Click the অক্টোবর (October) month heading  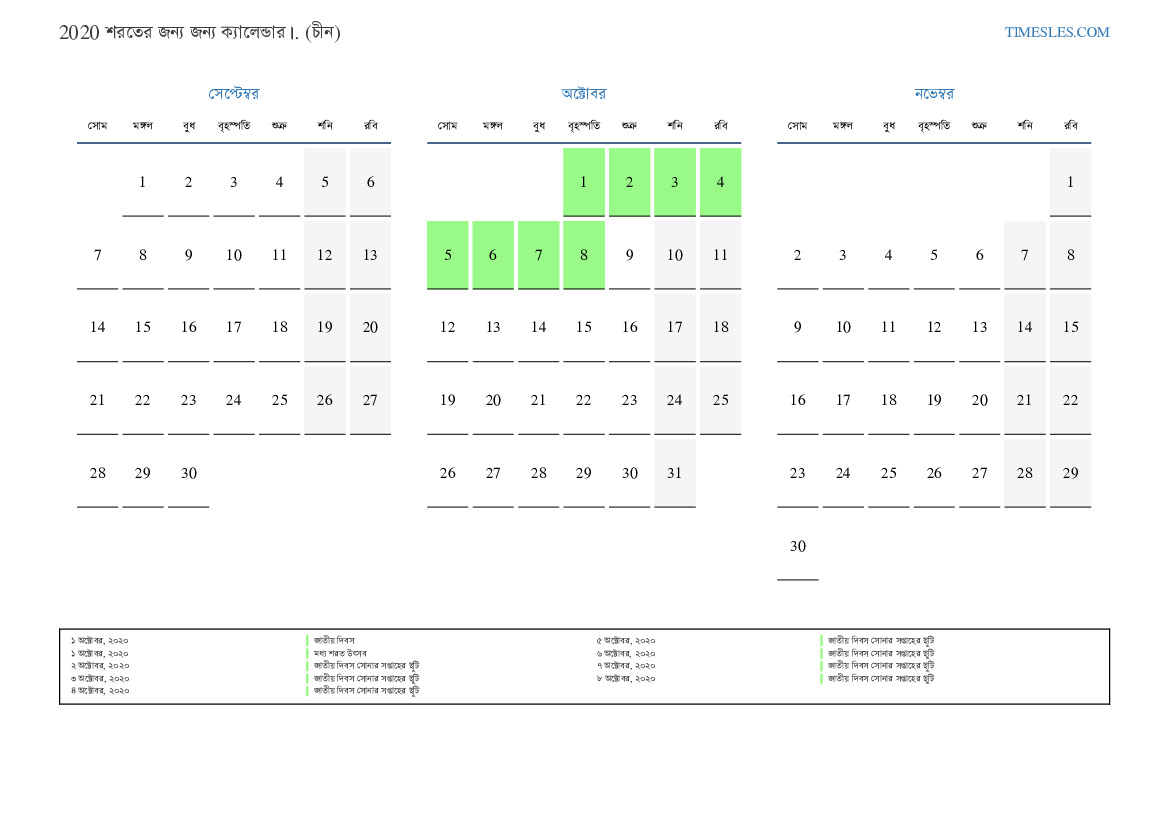tap(584, 93)
